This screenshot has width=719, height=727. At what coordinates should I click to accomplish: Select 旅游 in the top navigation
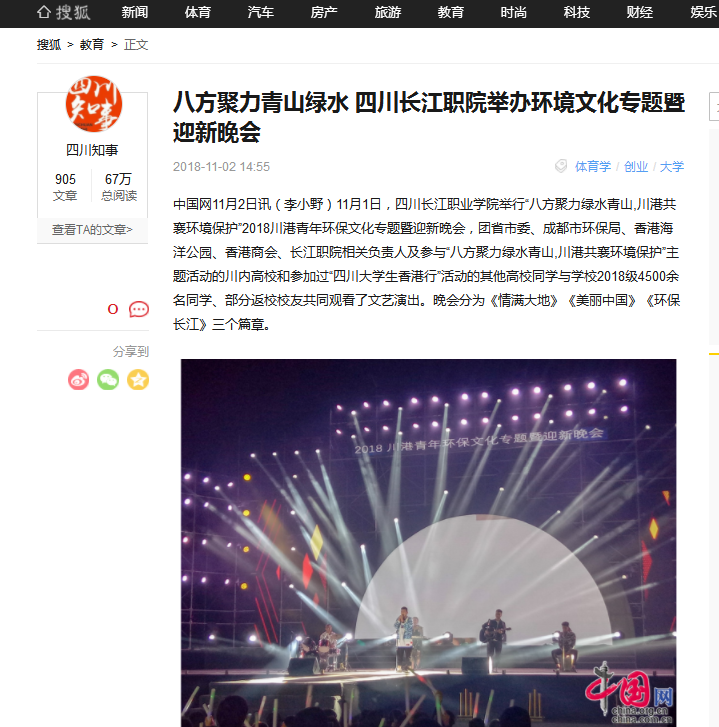click(x=388, y=12)
